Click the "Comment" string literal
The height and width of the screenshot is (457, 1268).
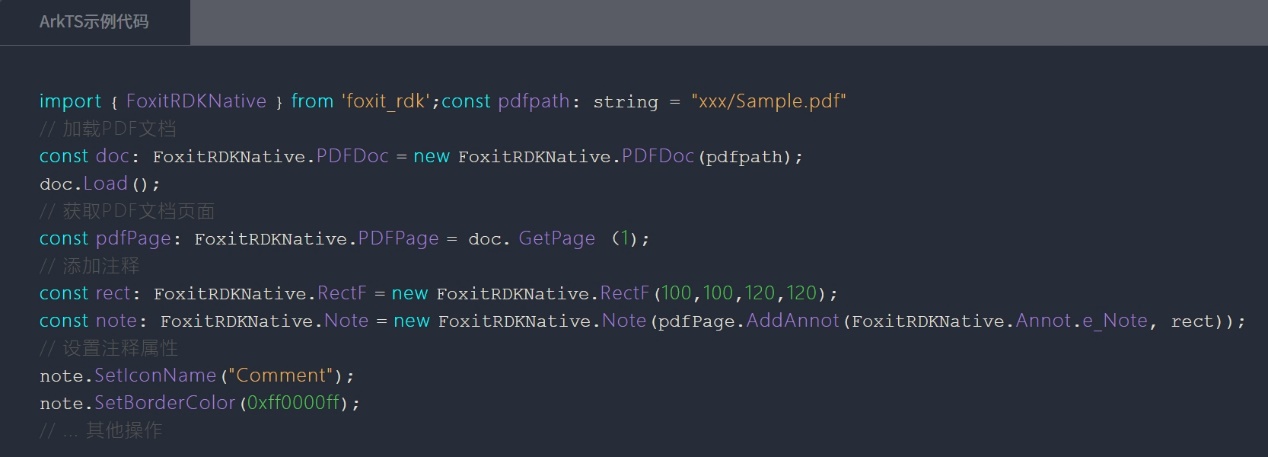click(281, 376)
